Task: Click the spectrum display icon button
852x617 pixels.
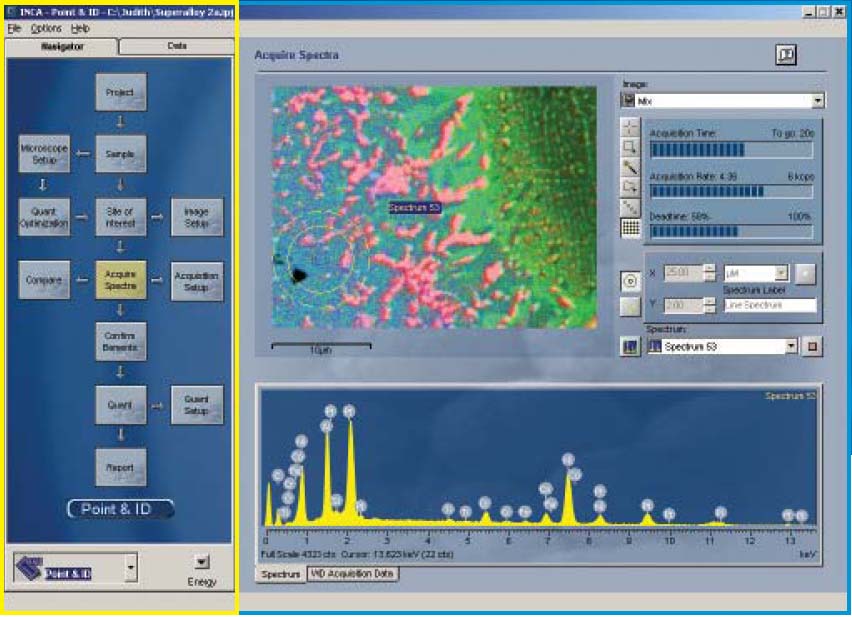Action: (630, 346)
